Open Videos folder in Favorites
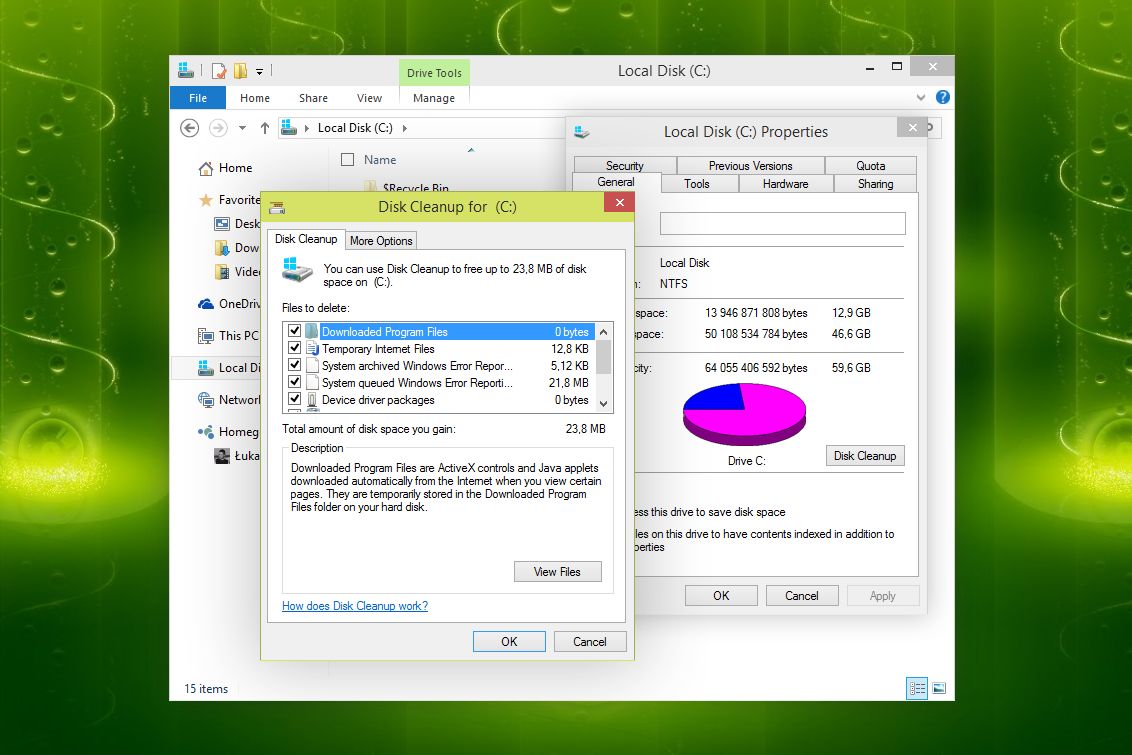Image resolution: width=1132 pixels, height=755 pixels. pos(238,271)
